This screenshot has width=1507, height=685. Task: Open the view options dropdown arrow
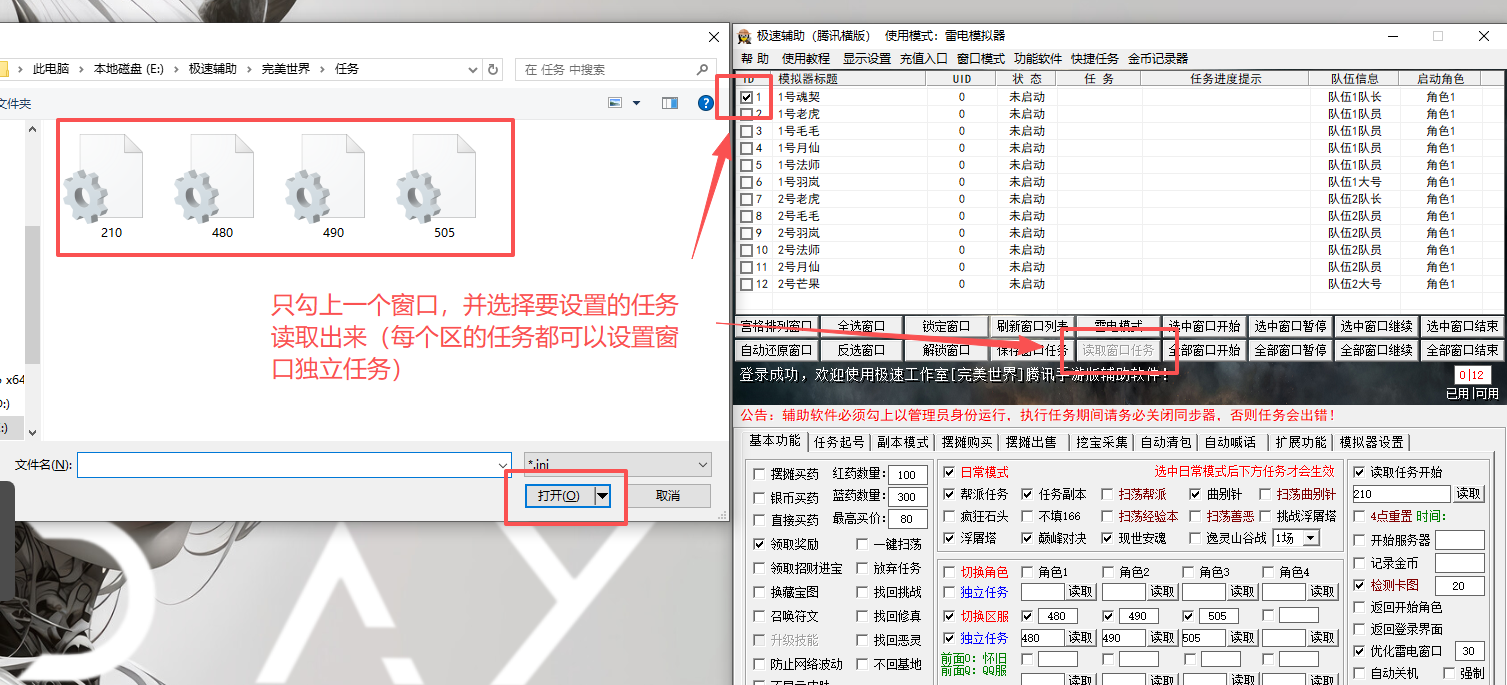636,103
